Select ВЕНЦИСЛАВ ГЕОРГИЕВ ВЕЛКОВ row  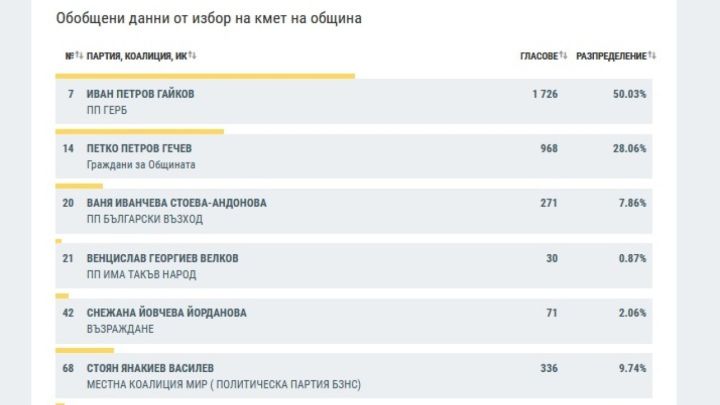(x=354, y=265)
